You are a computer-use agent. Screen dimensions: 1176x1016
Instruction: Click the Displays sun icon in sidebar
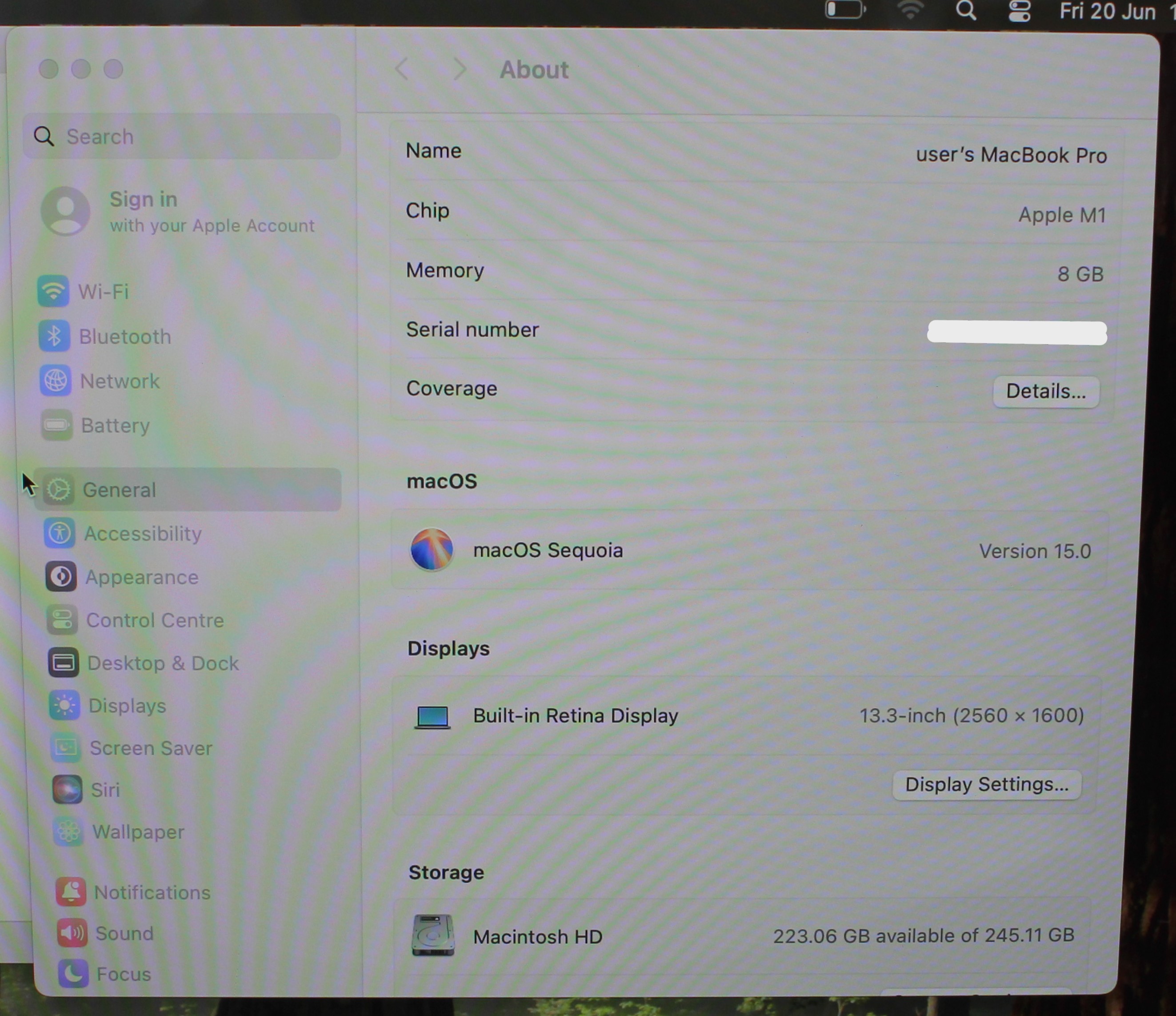click(x=65, y=705)
